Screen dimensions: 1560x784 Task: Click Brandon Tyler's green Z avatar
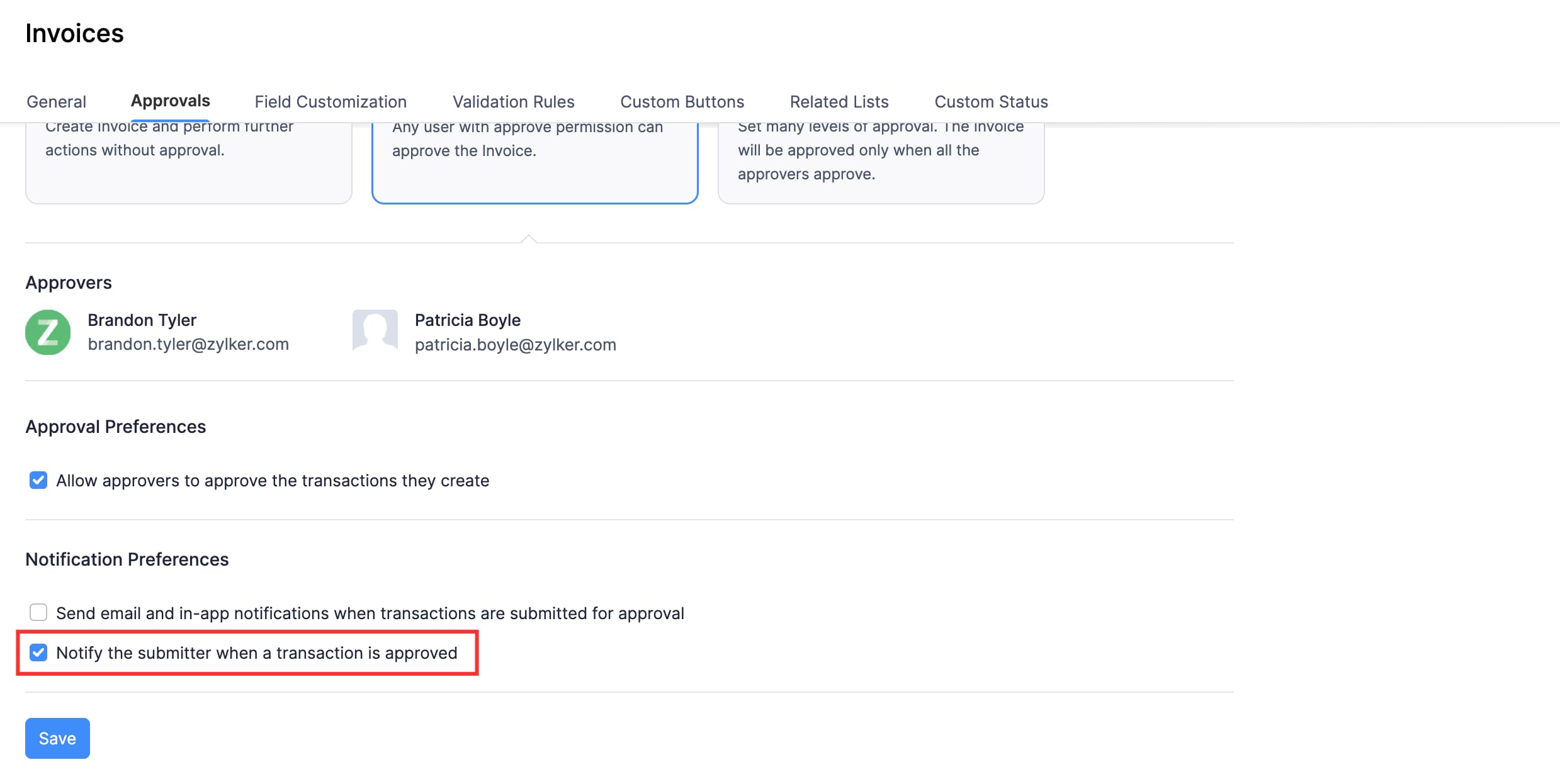[x=47, y=332]
